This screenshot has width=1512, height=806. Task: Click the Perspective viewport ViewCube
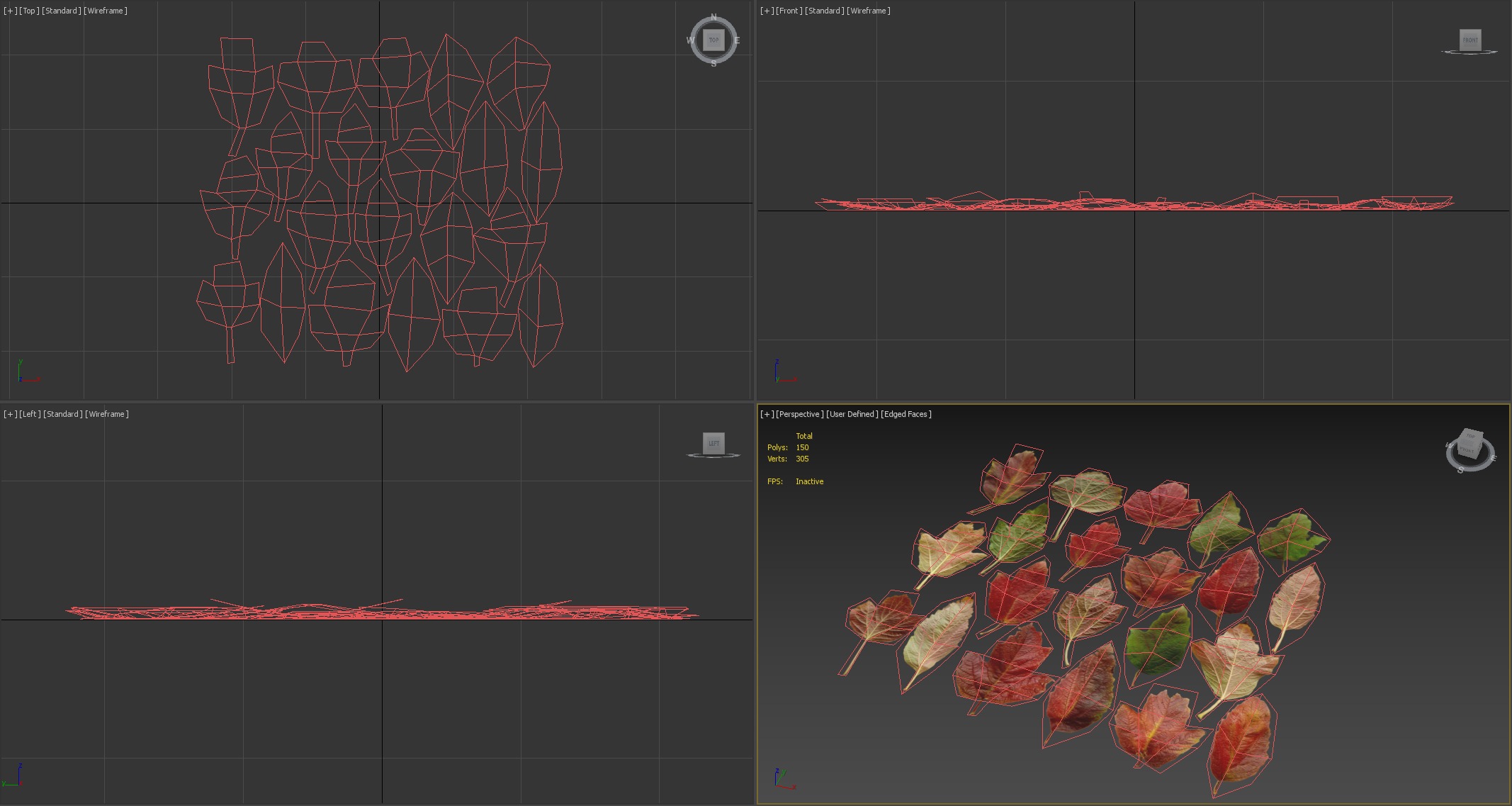click(x=1469, y=444)
